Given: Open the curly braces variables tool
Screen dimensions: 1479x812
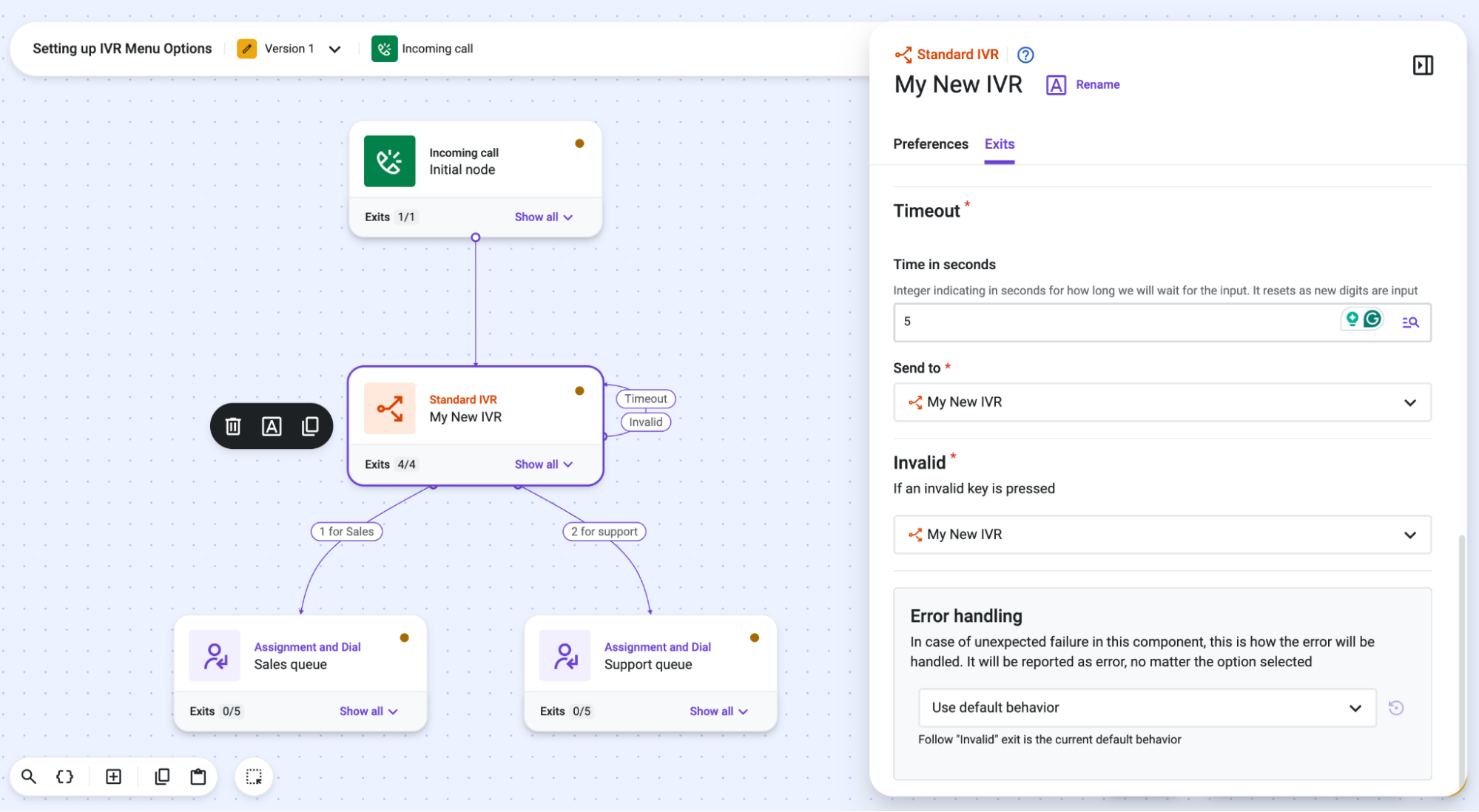Looking at the screenshot, I should coord(65,777).
